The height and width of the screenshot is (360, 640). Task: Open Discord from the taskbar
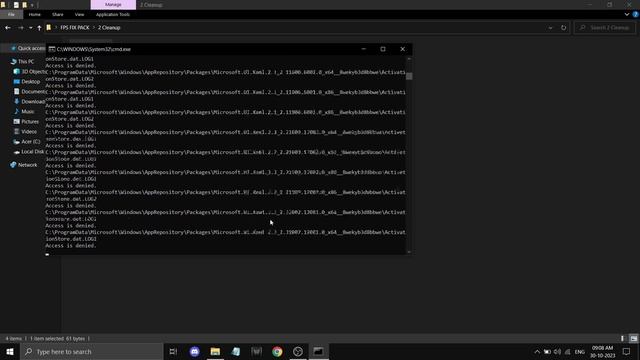click(x=195, y=351)
